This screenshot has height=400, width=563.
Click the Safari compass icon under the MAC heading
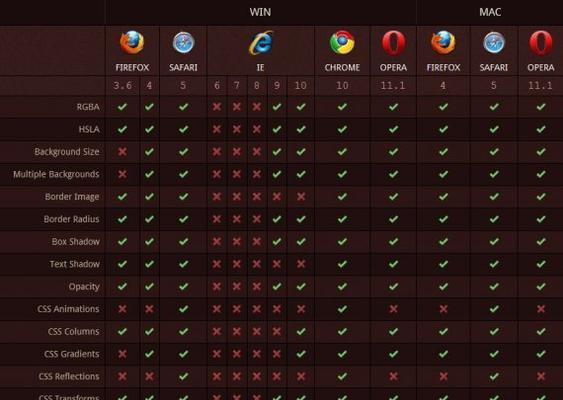[494, 42]
